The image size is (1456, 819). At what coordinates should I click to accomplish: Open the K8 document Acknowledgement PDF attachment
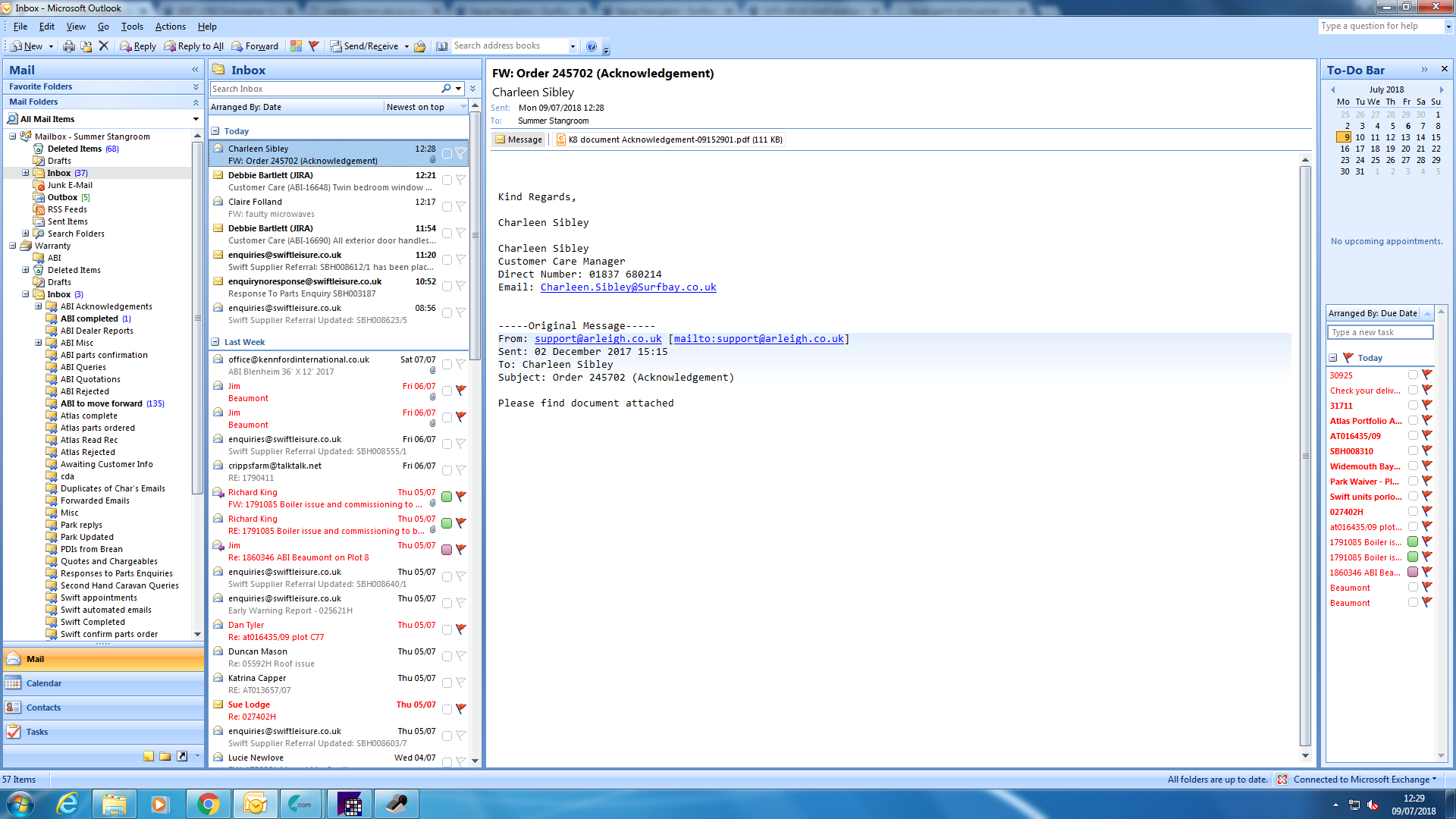click(670, 140)
